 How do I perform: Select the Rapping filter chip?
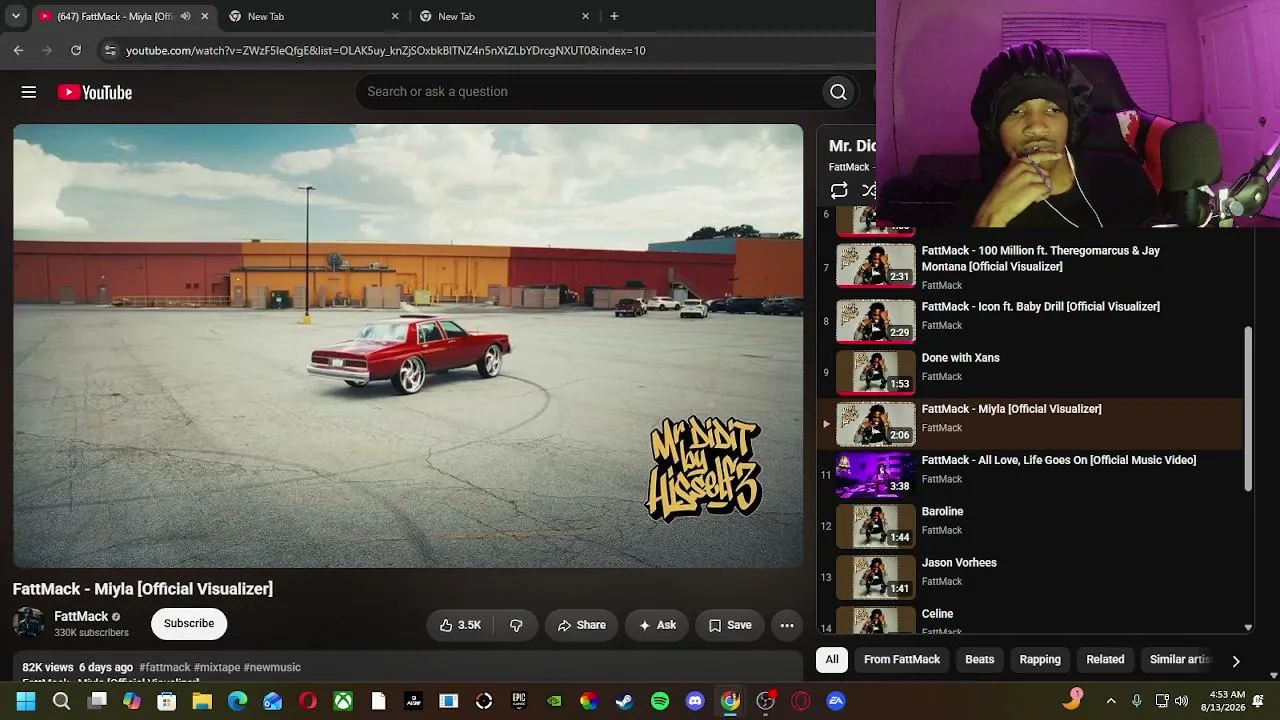[1040, 660]
